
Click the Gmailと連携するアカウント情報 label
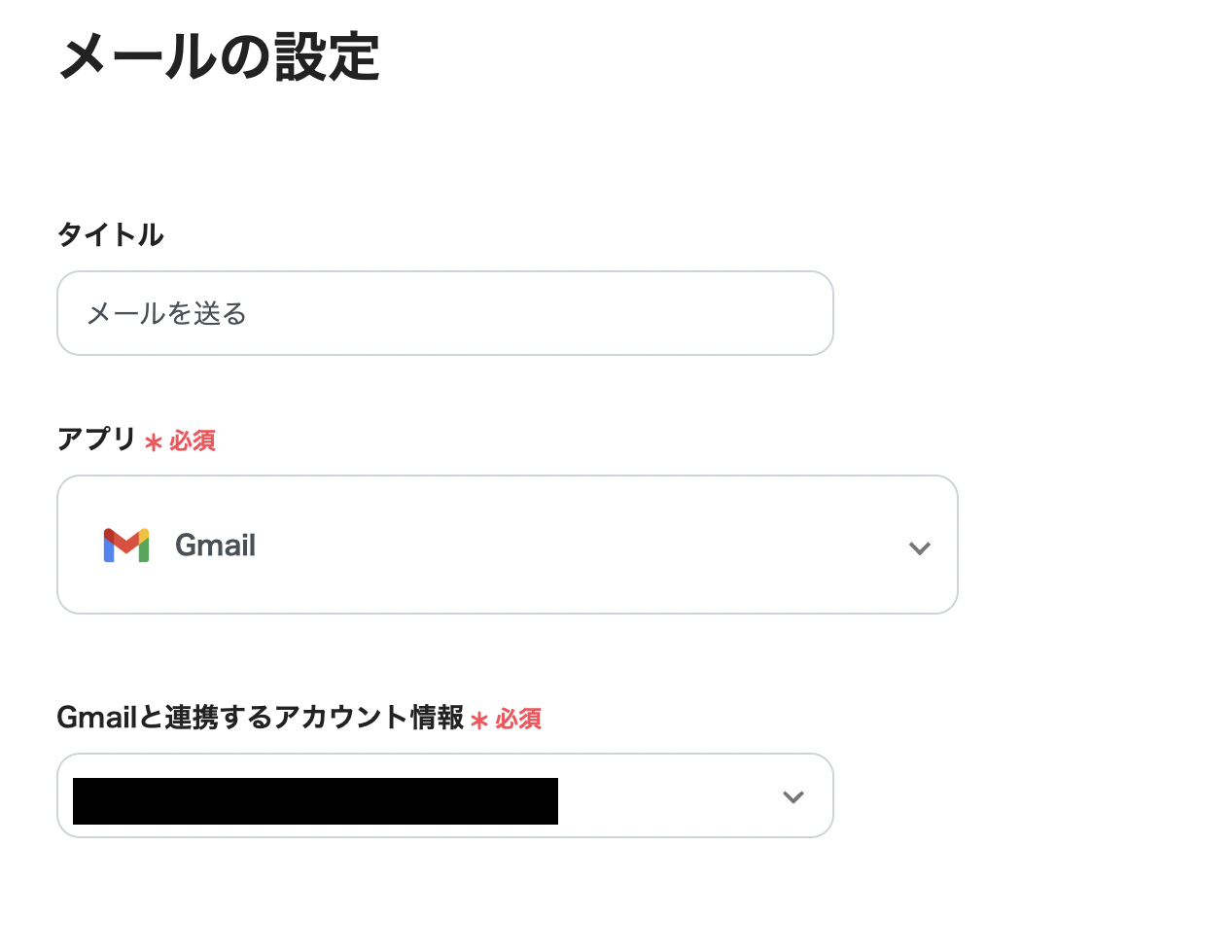point(260,718)
